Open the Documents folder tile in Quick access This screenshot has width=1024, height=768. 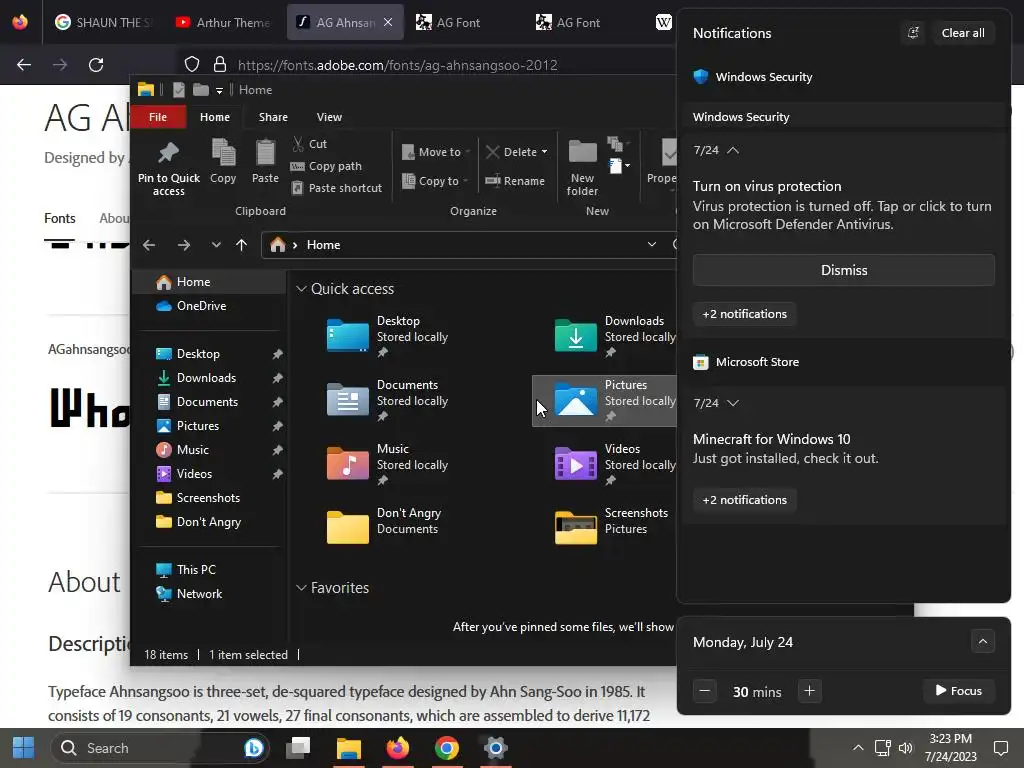(387, 400)
